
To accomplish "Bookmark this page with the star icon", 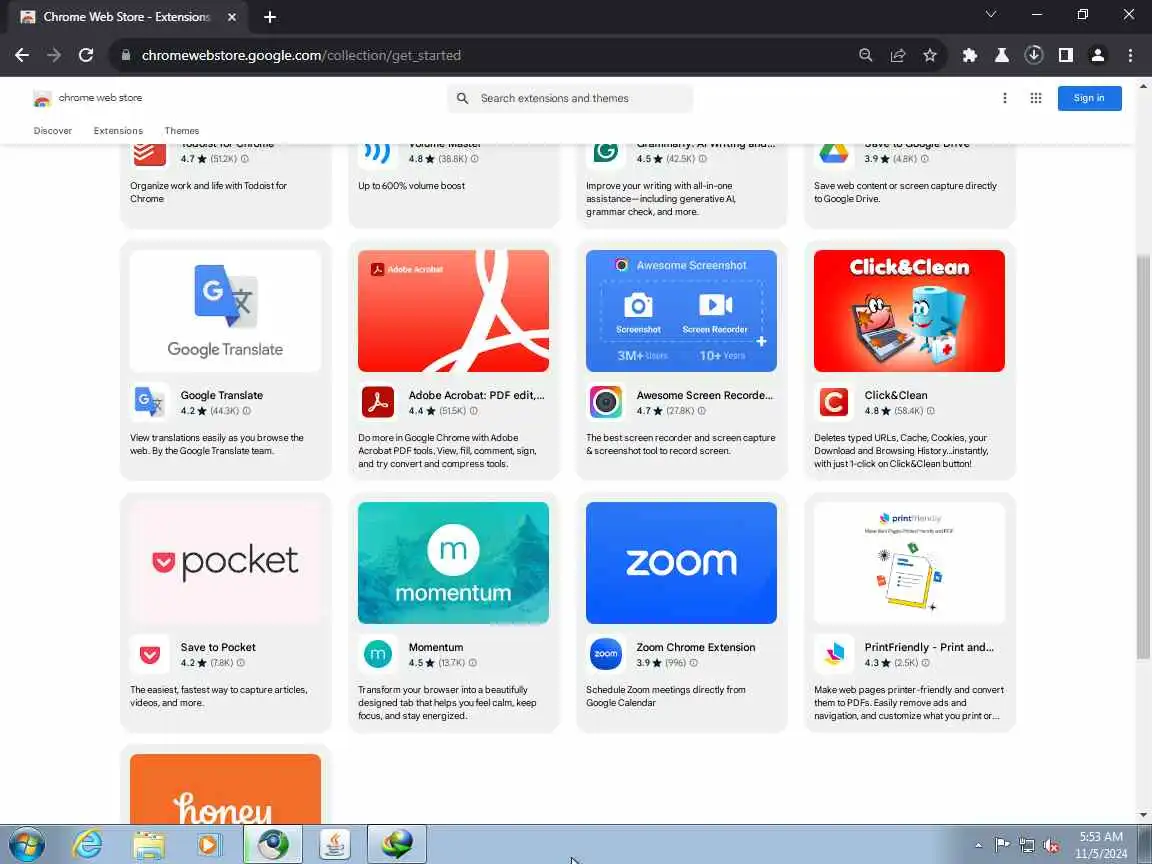I will (930, 55).
